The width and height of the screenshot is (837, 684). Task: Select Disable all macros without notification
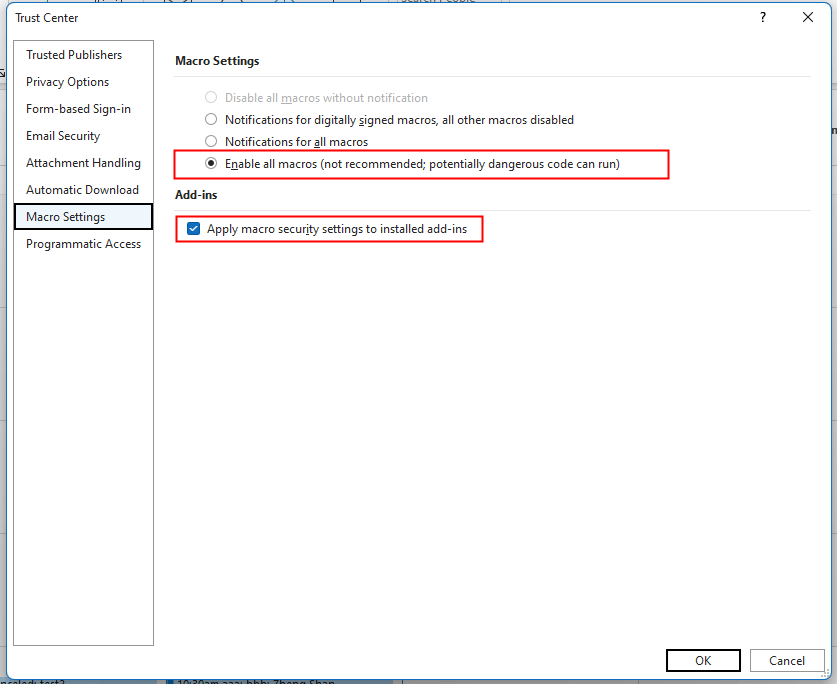(211, 98)
